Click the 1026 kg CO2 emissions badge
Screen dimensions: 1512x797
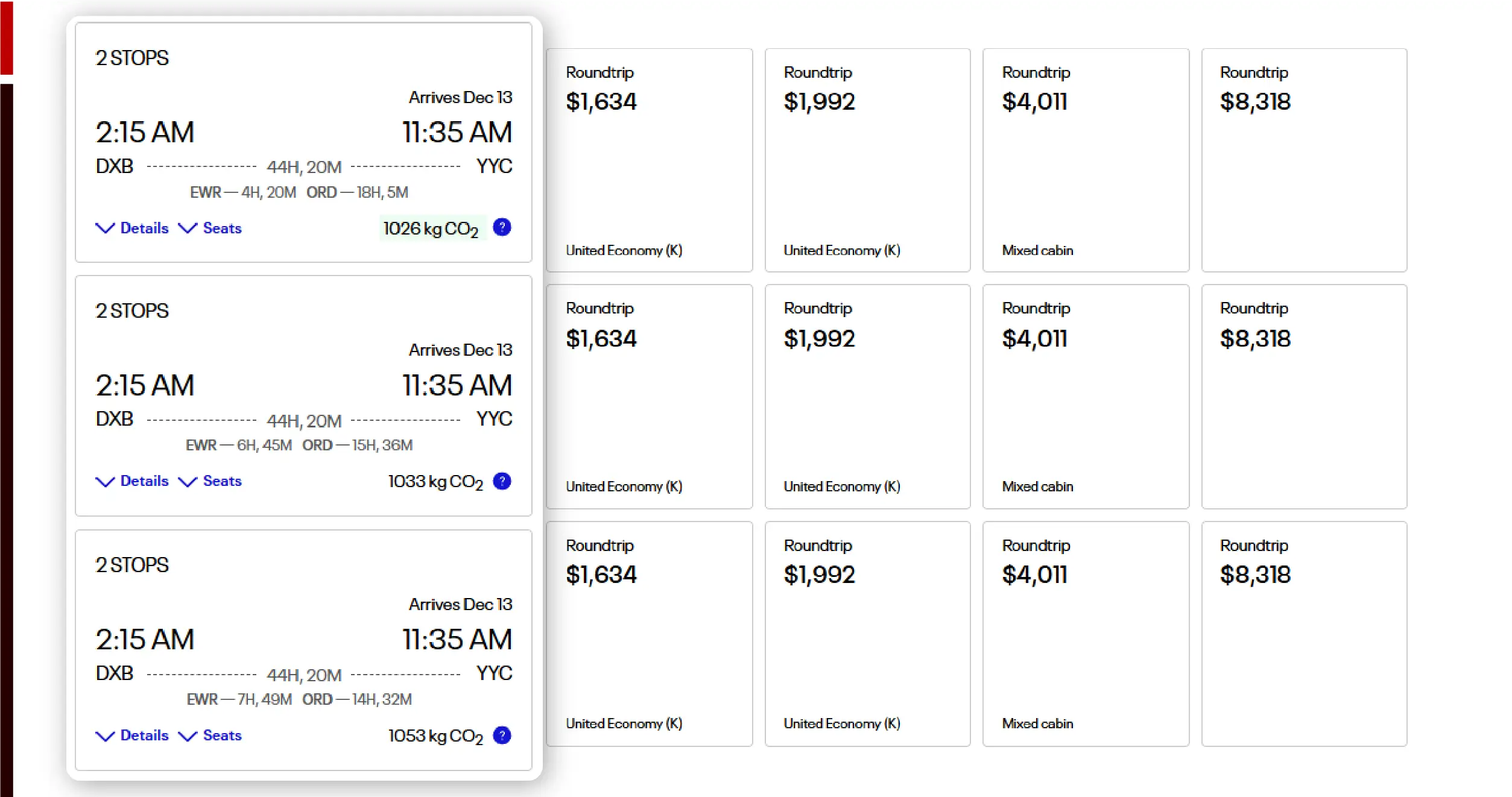(431, 228)
